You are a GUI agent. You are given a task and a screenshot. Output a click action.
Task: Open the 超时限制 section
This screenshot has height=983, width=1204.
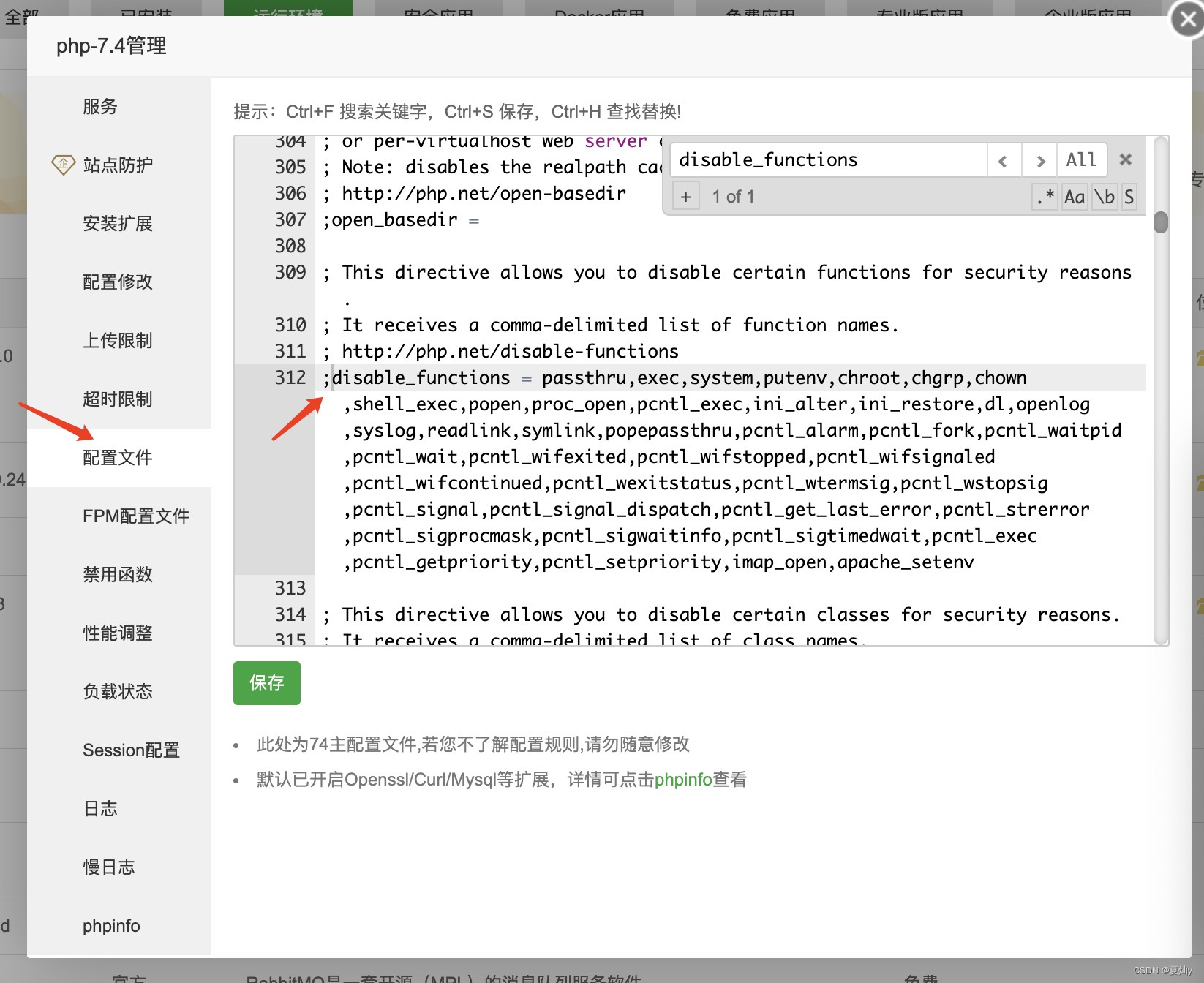point(118,399)
